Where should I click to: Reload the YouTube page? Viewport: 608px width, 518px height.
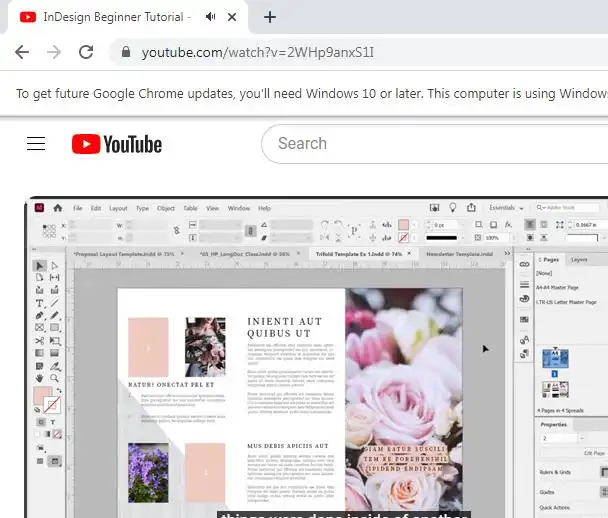click(86, 52)
